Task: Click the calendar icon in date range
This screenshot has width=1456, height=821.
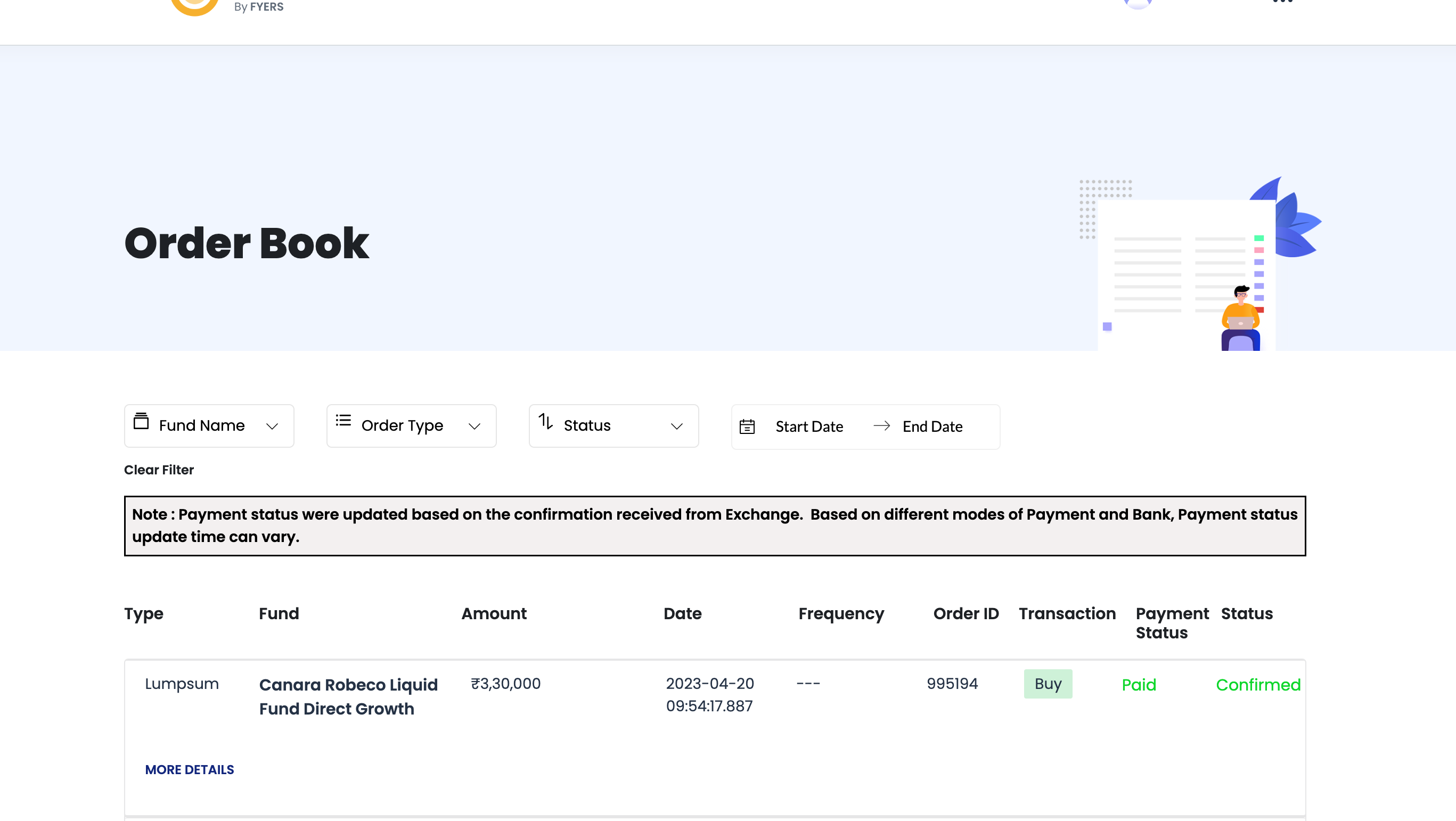Action: pos(747,426)
